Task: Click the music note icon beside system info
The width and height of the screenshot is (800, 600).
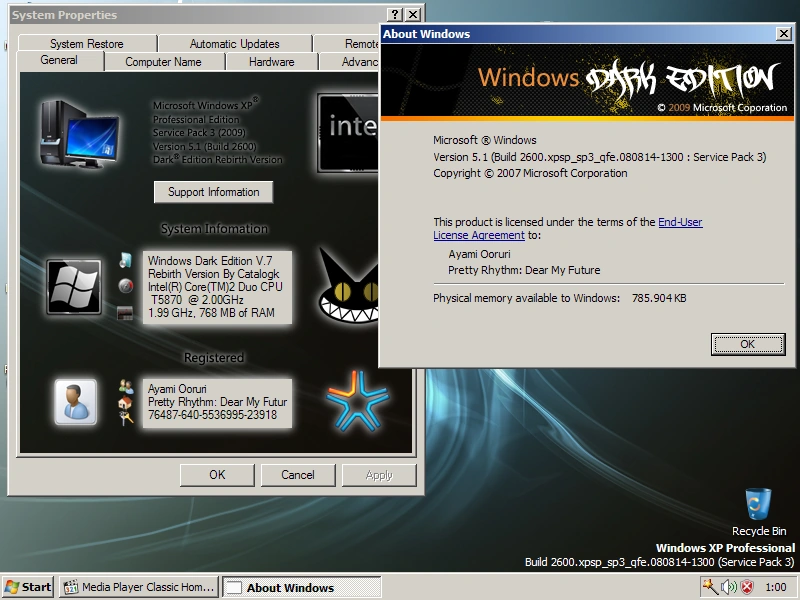Action: tap(126, 260)
